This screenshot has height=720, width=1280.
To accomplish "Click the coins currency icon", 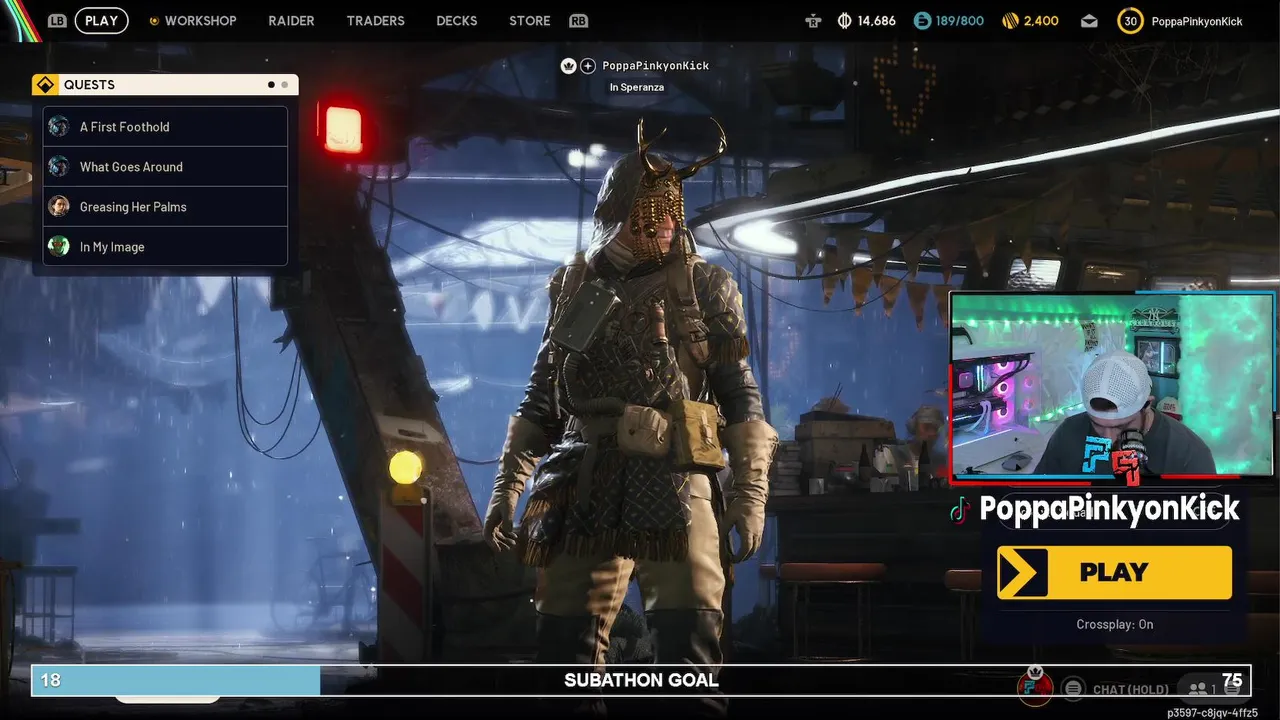I will coord(844,21).
